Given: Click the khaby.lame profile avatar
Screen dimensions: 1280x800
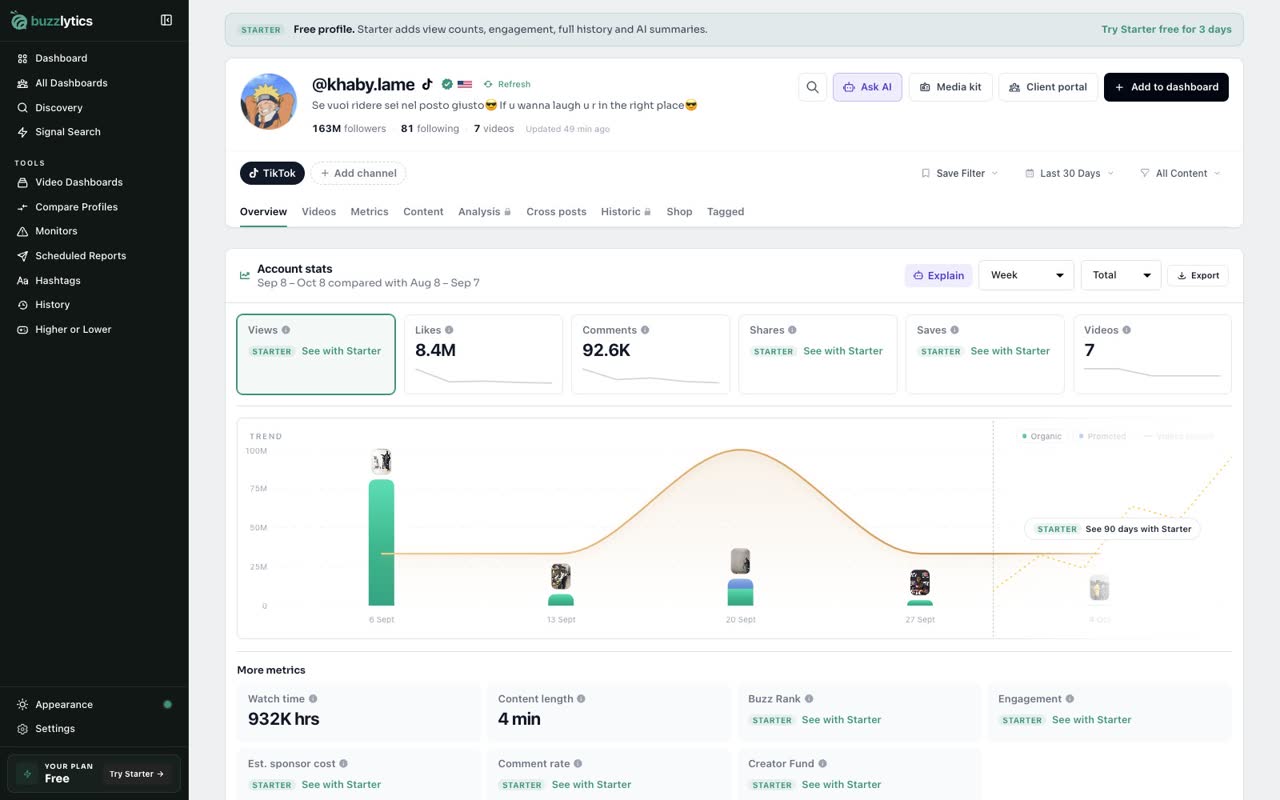Looking at the screenshot, I should tap(269, 101).
